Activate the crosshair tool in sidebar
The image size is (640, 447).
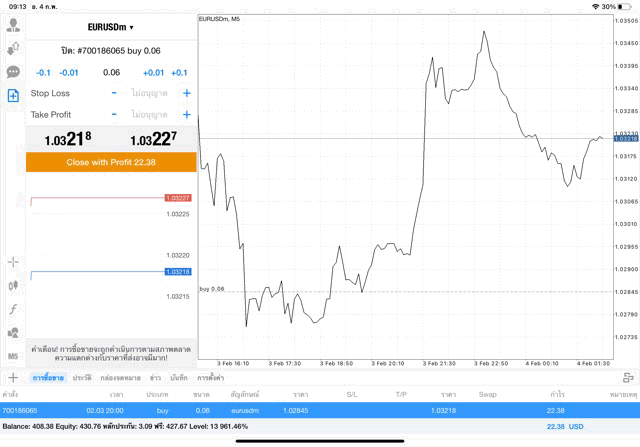tap(13, 262)
